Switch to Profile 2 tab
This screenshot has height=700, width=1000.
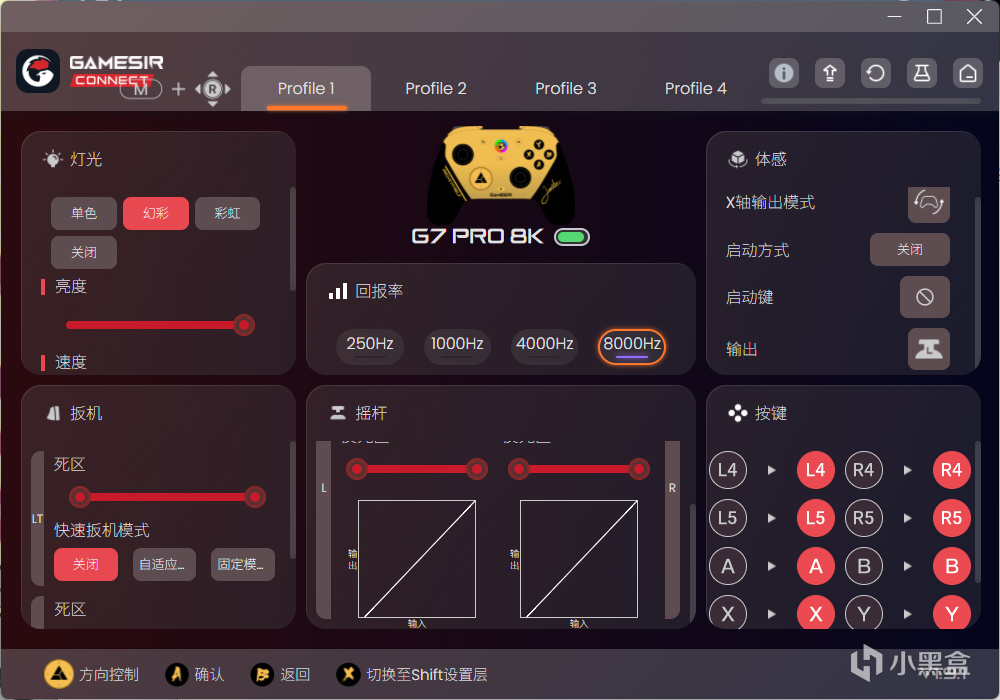(436, 89)
